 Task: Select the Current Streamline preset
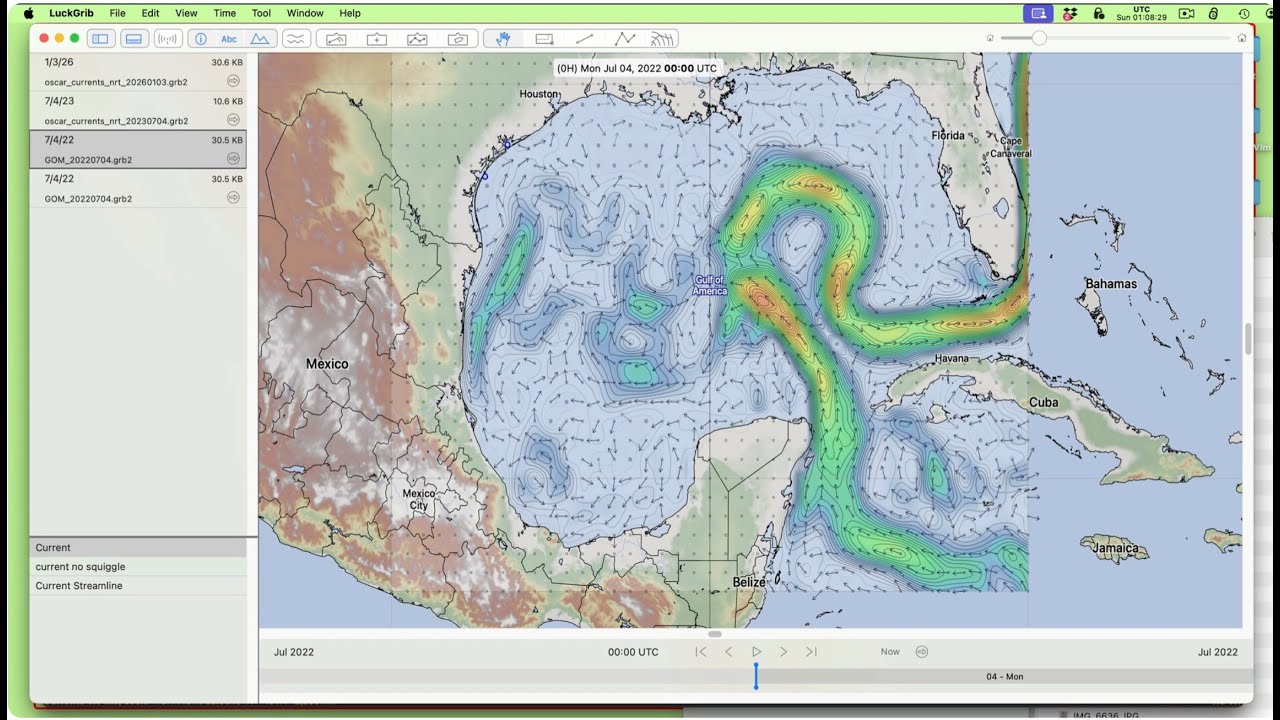click(x=138, y=586)
